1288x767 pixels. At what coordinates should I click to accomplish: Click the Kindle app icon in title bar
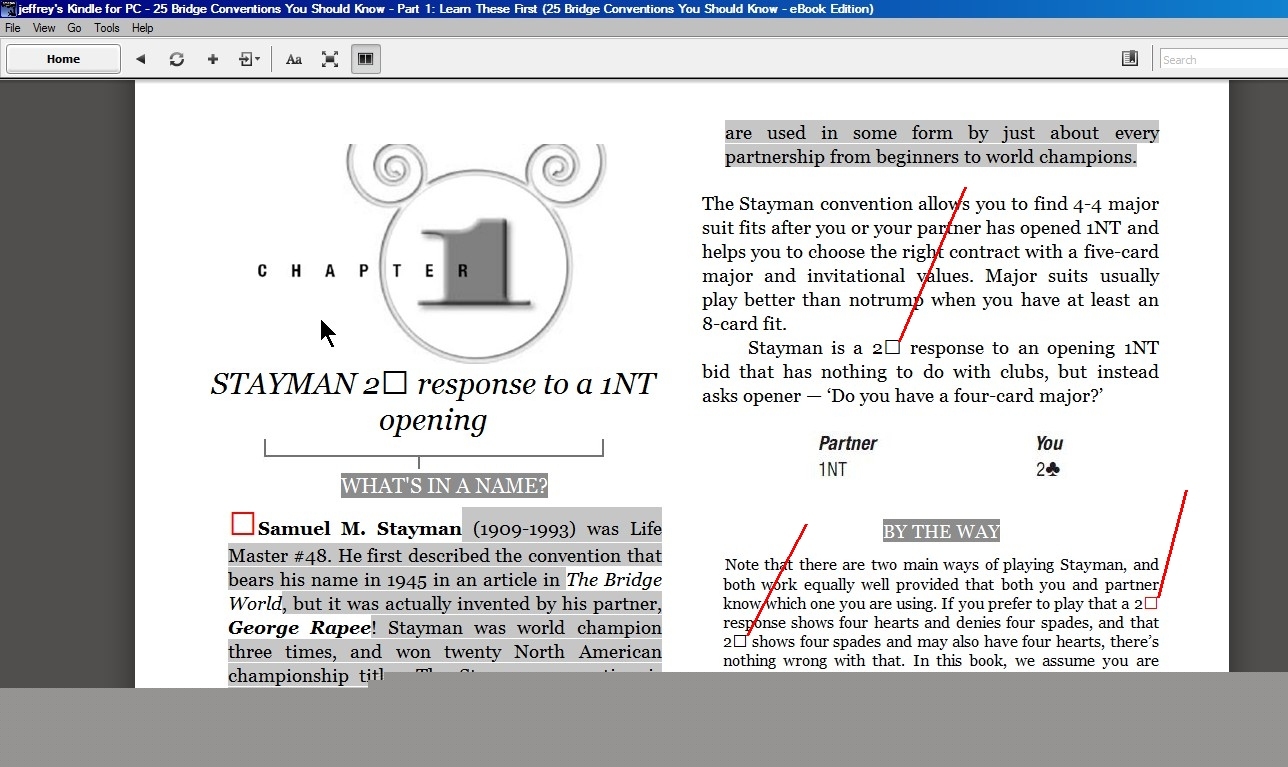[8, 9]
